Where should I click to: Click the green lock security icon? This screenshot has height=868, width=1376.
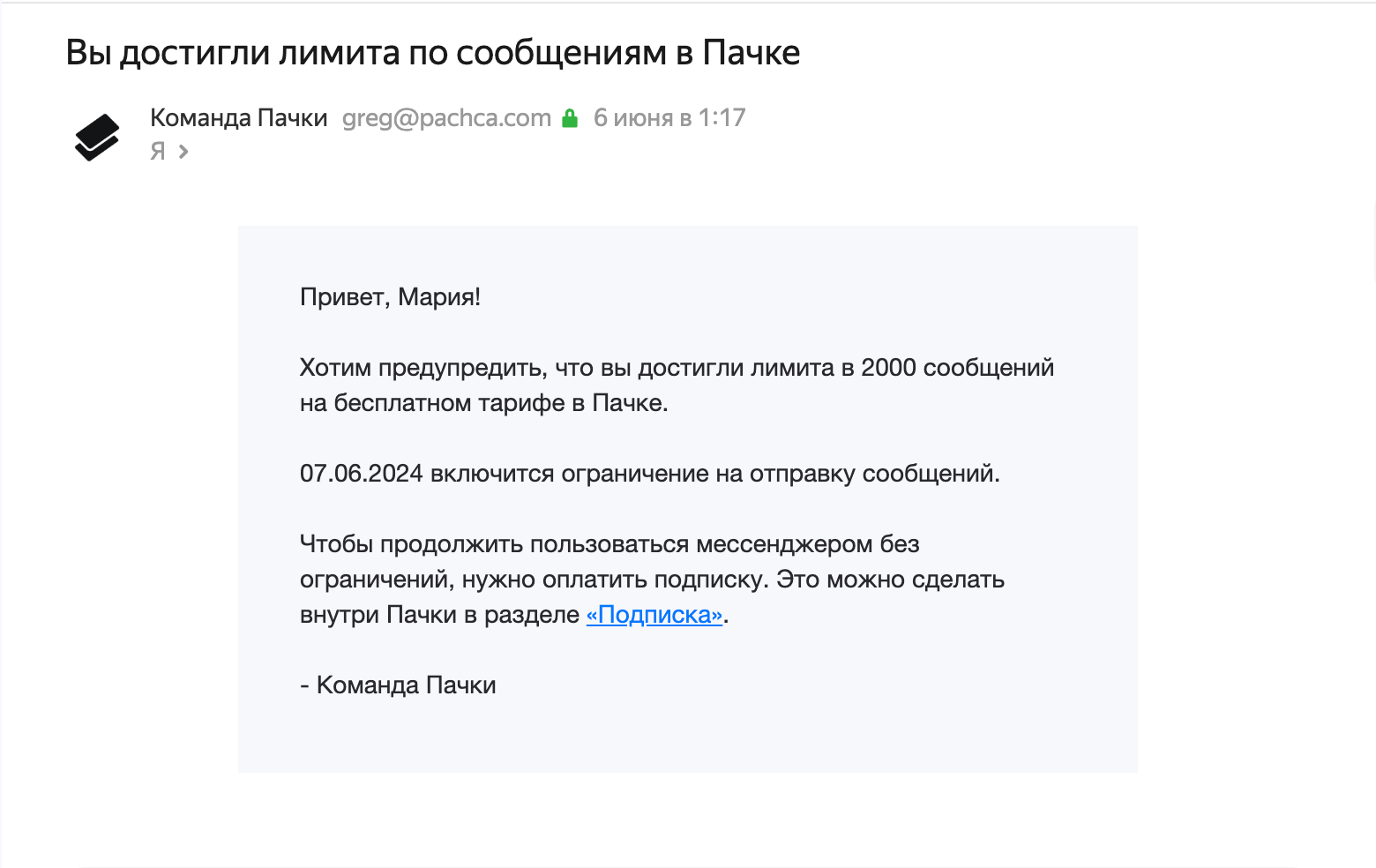click(x=570, y=118)
